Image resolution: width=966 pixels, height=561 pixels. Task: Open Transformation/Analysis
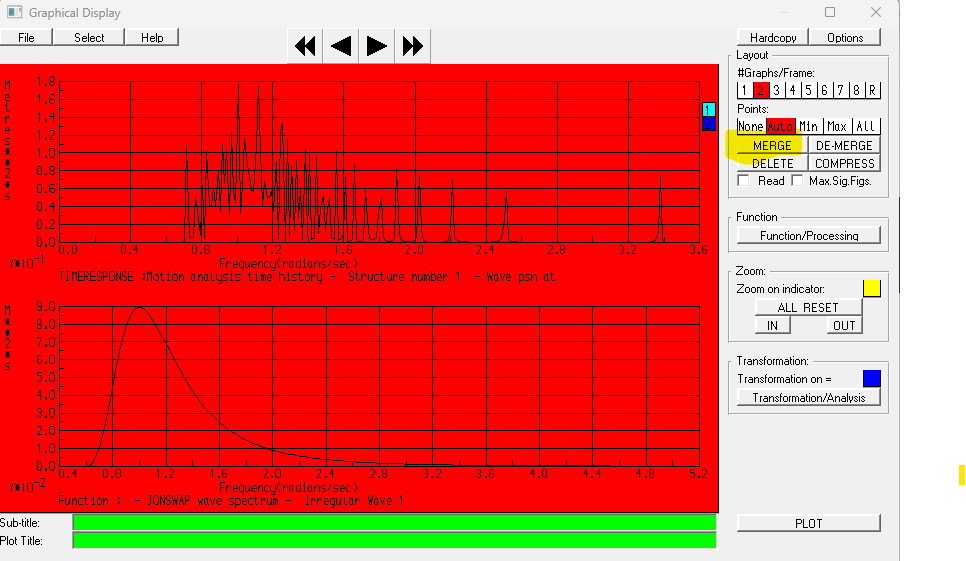click(x=809, y=397)
